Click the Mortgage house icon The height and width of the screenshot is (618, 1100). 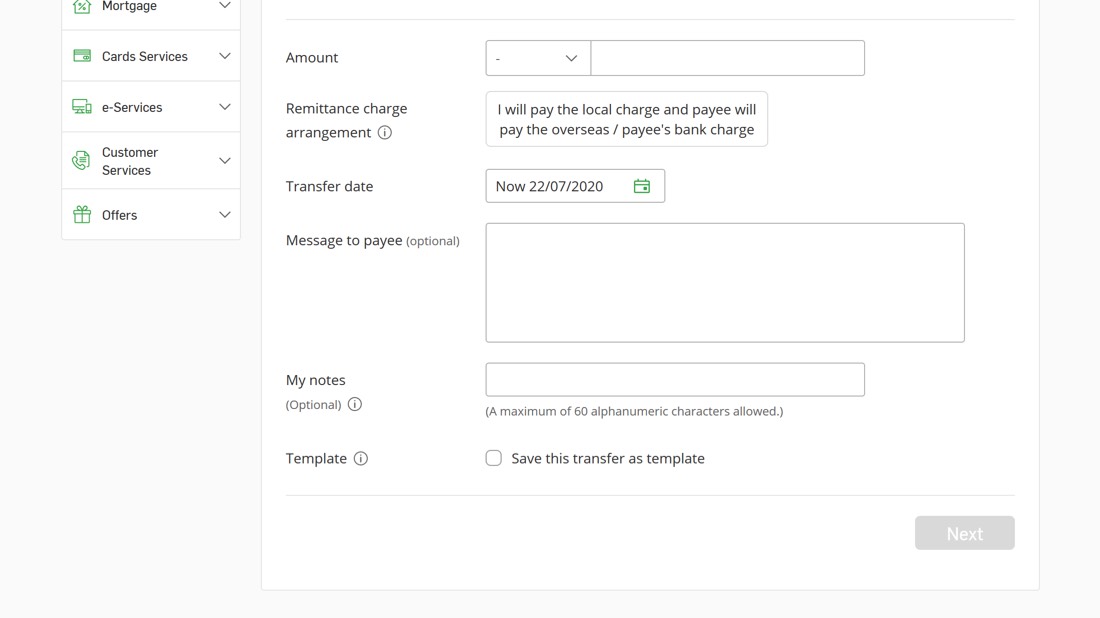[x=82, y=7]
